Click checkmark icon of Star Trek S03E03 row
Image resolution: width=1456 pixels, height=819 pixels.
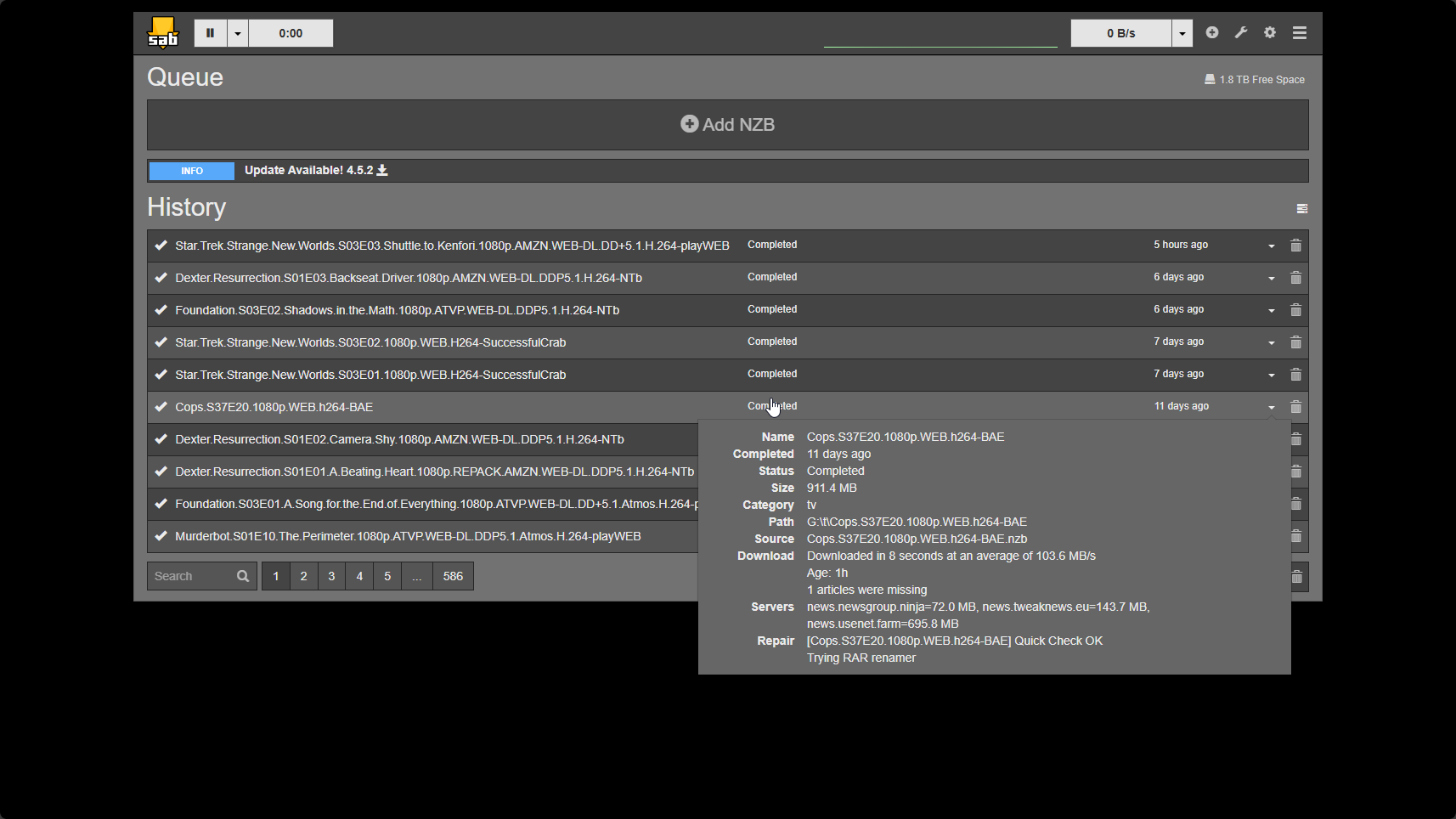(161, 246)
